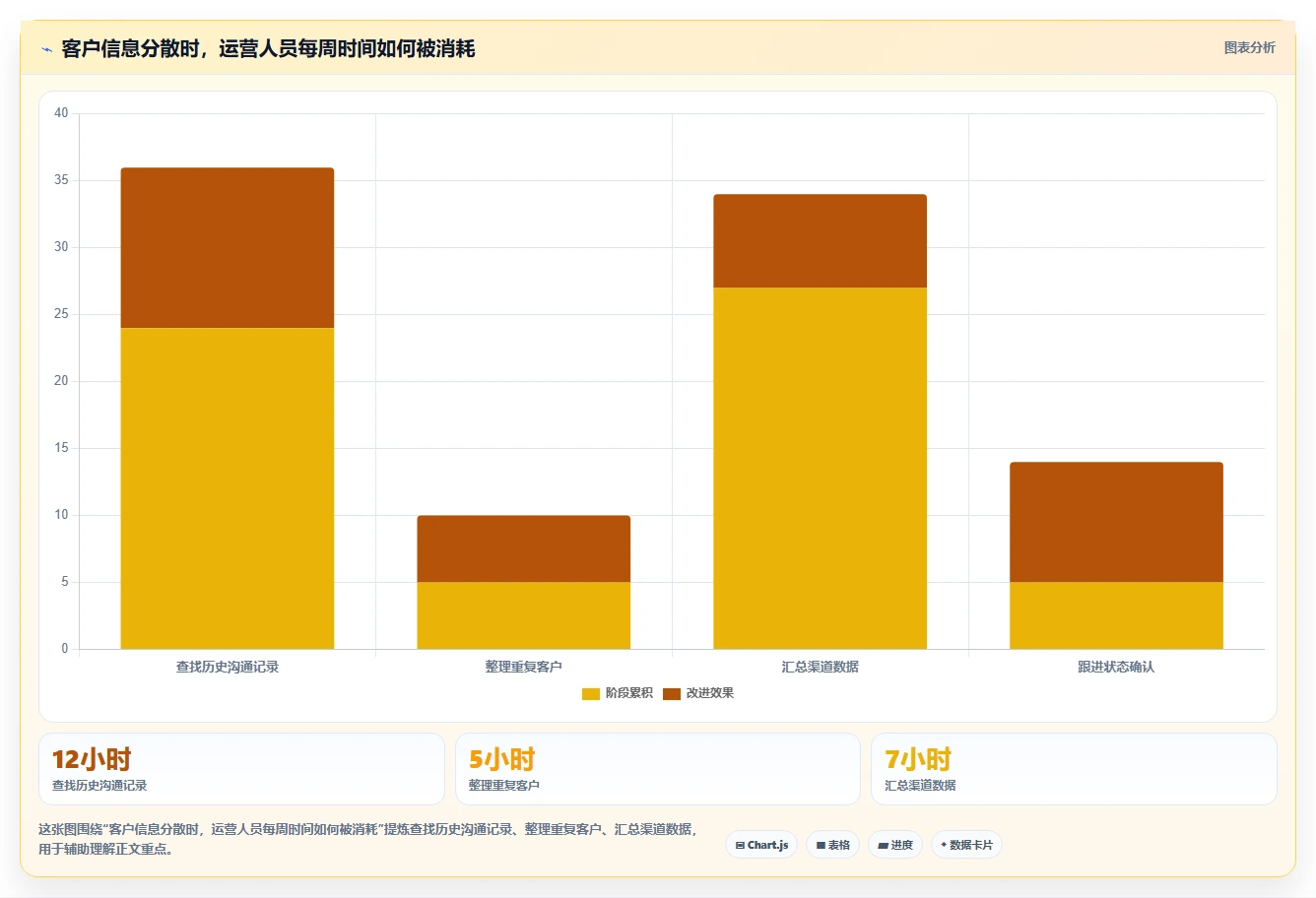Click the 阶段累积 legend text
This screenshot has height=898, width=1316.
[x=629, y=693]
